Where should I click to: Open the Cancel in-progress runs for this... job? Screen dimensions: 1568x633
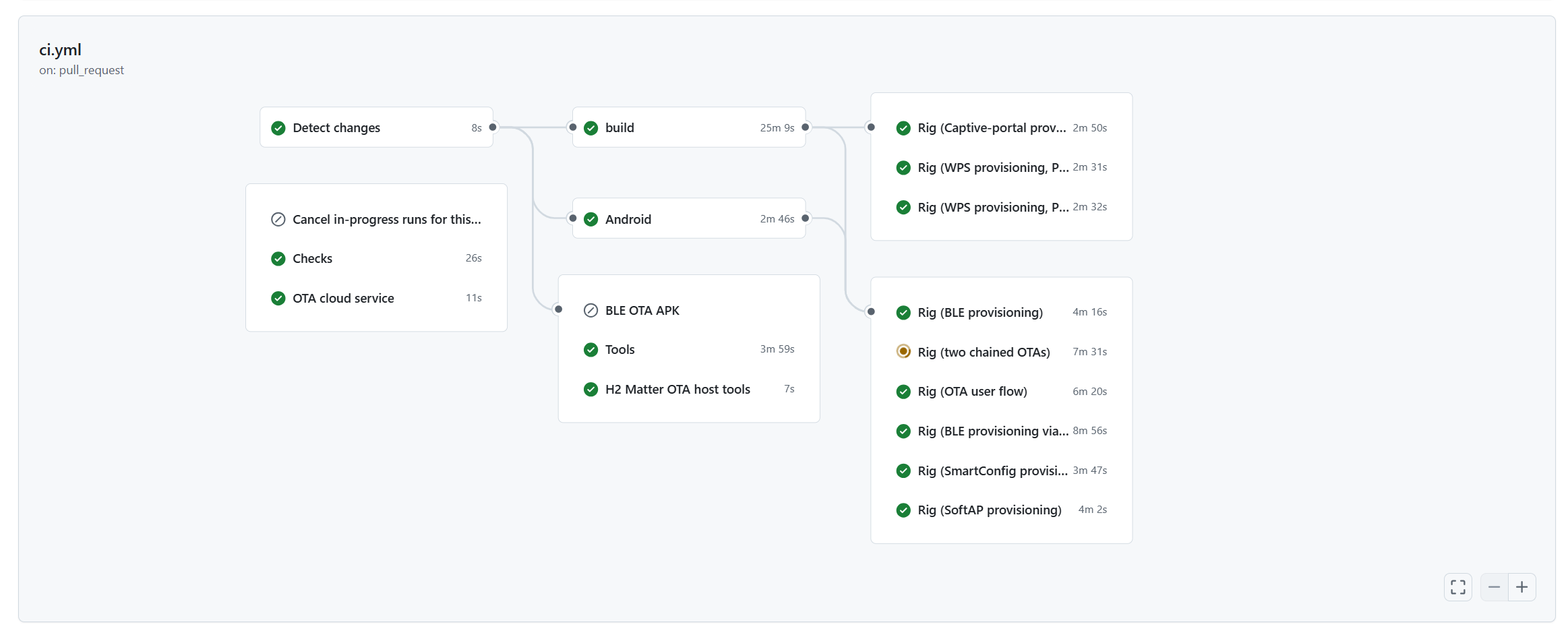tap(376, 219)
